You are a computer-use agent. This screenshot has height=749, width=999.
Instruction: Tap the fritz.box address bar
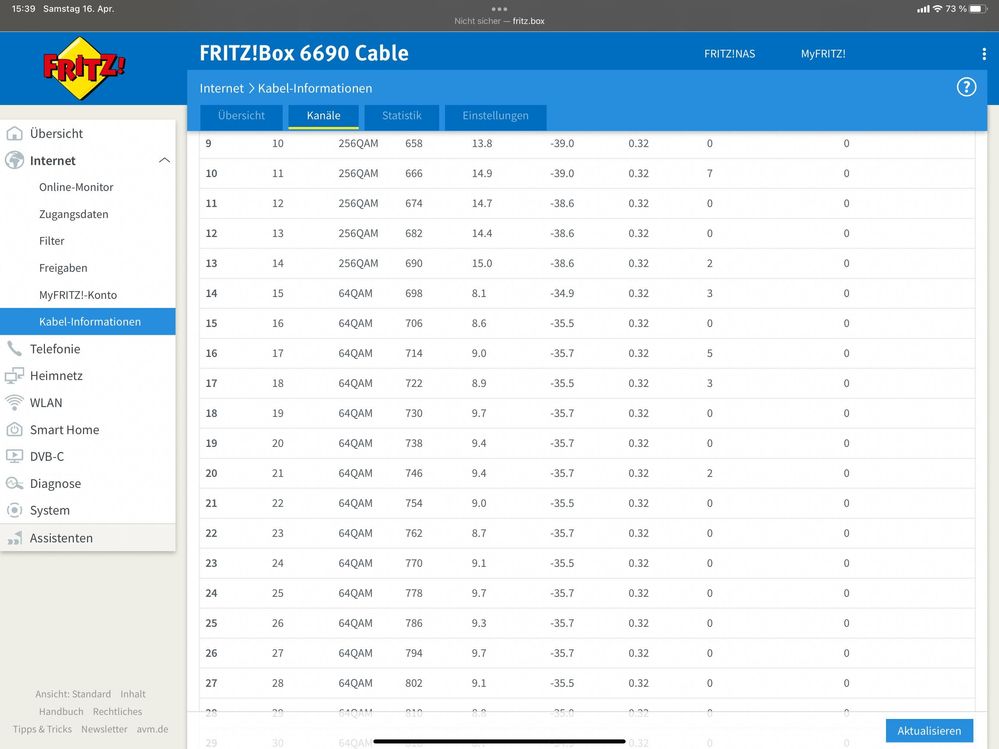click(500, 21)
